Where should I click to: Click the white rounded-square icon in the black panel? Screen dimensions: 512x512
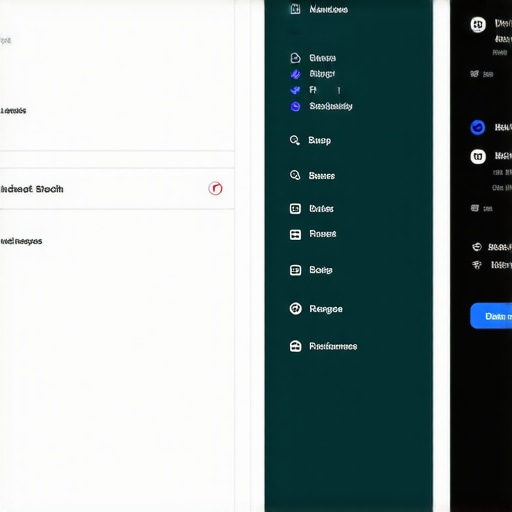click(x=478, y=156)
